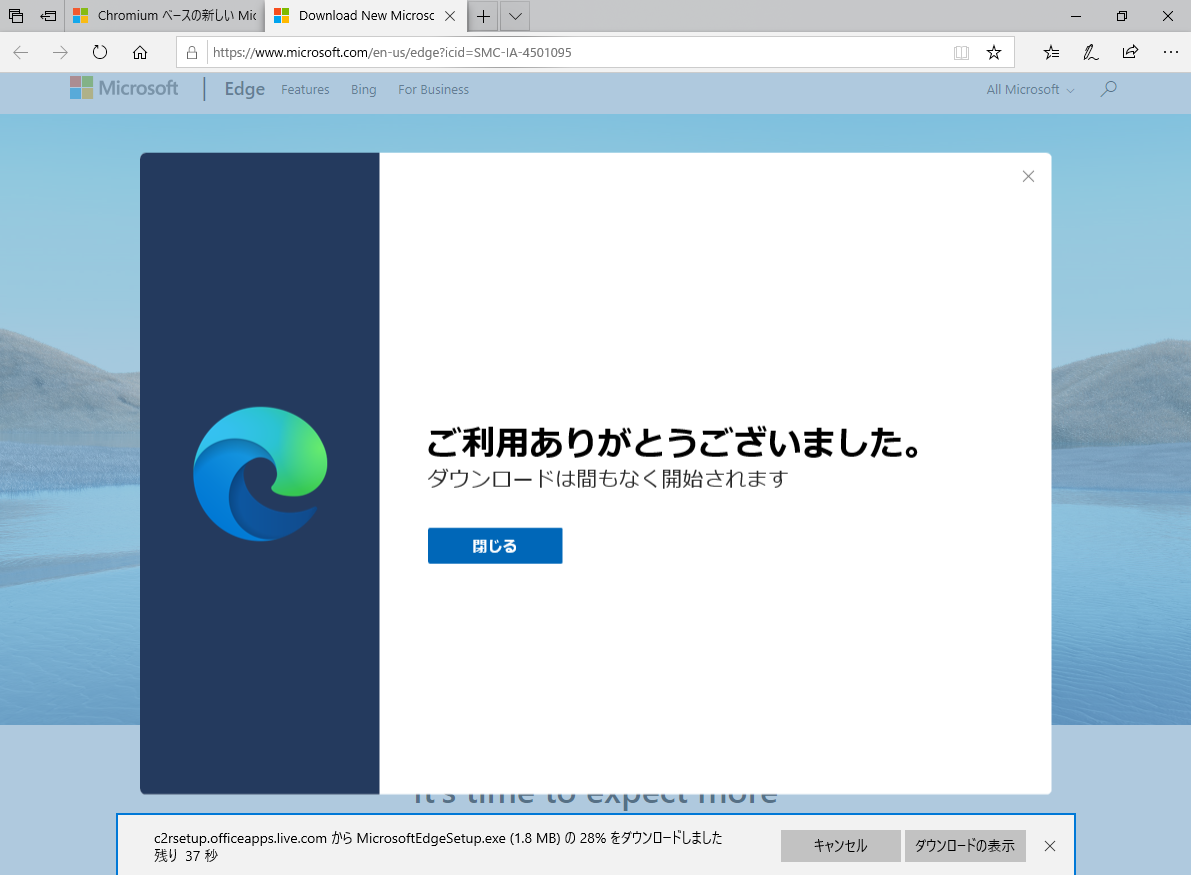Select the Web Note pen icon
This screenshot has height=875, width=1191.
tap(1090, 52)
